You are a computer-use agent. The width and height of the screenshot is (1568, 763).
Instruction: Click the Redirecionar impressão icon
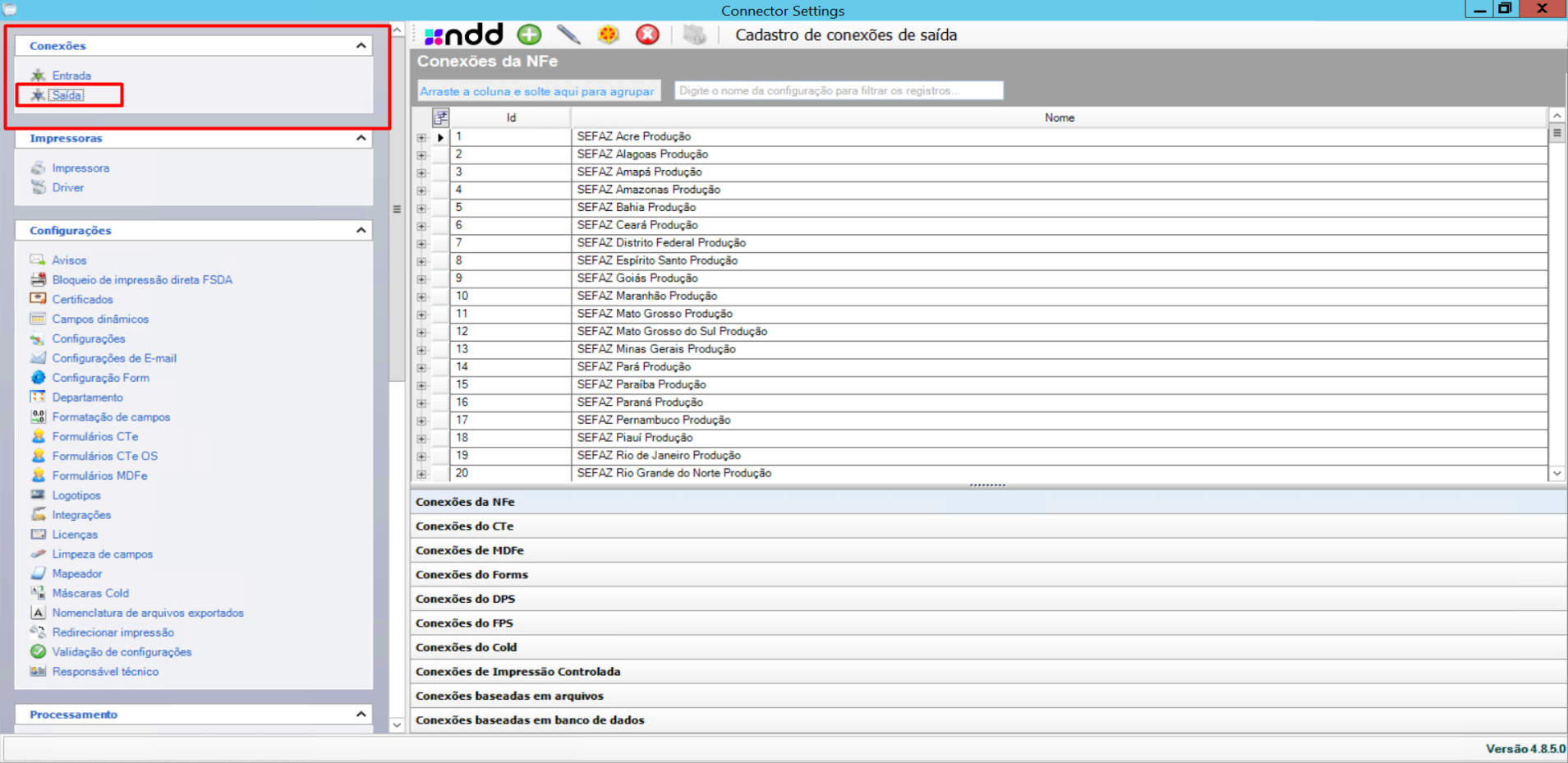tap(38, 632)
